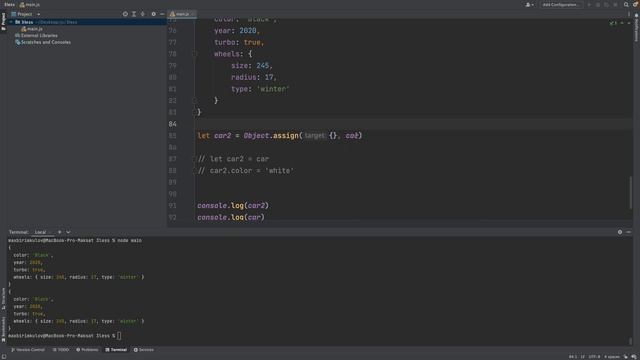
Task: Open the terminal sessions dropdown chevron
Action: coord(68,232)
